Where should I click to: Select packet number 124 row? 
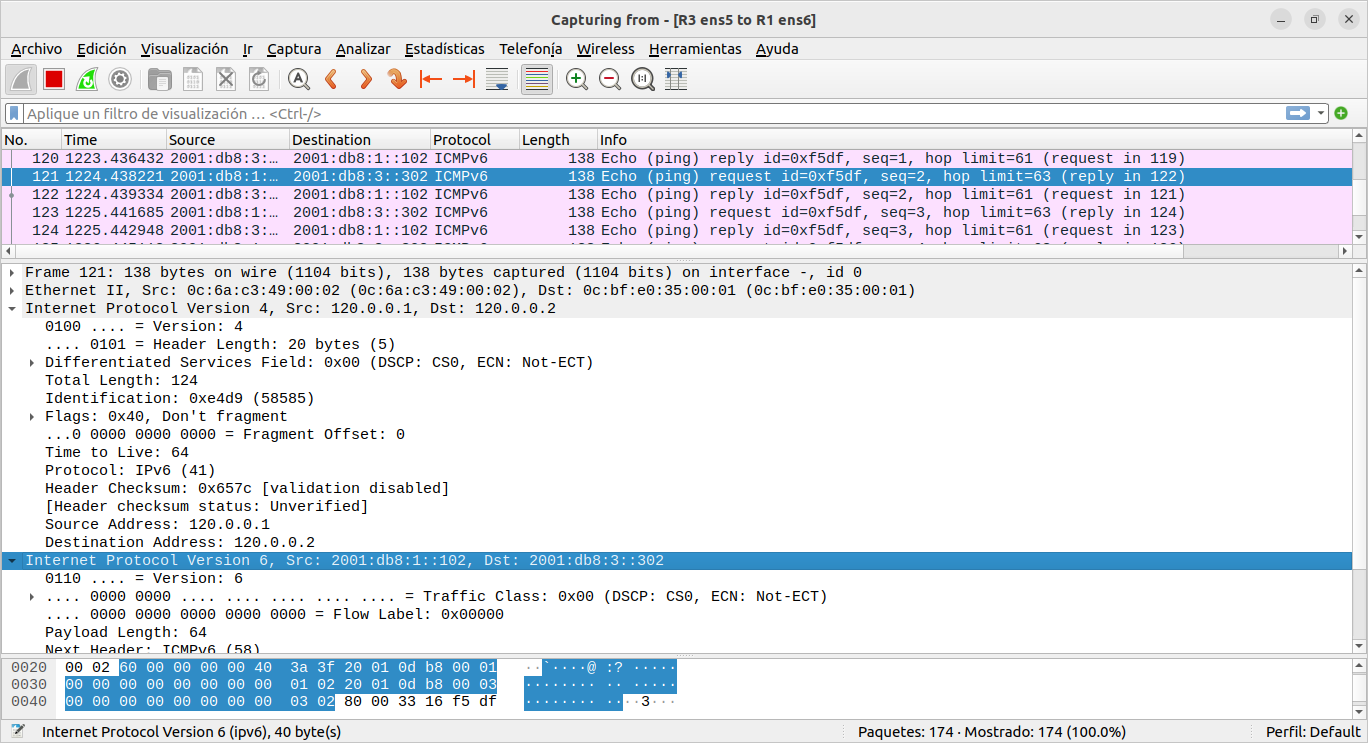676,230
